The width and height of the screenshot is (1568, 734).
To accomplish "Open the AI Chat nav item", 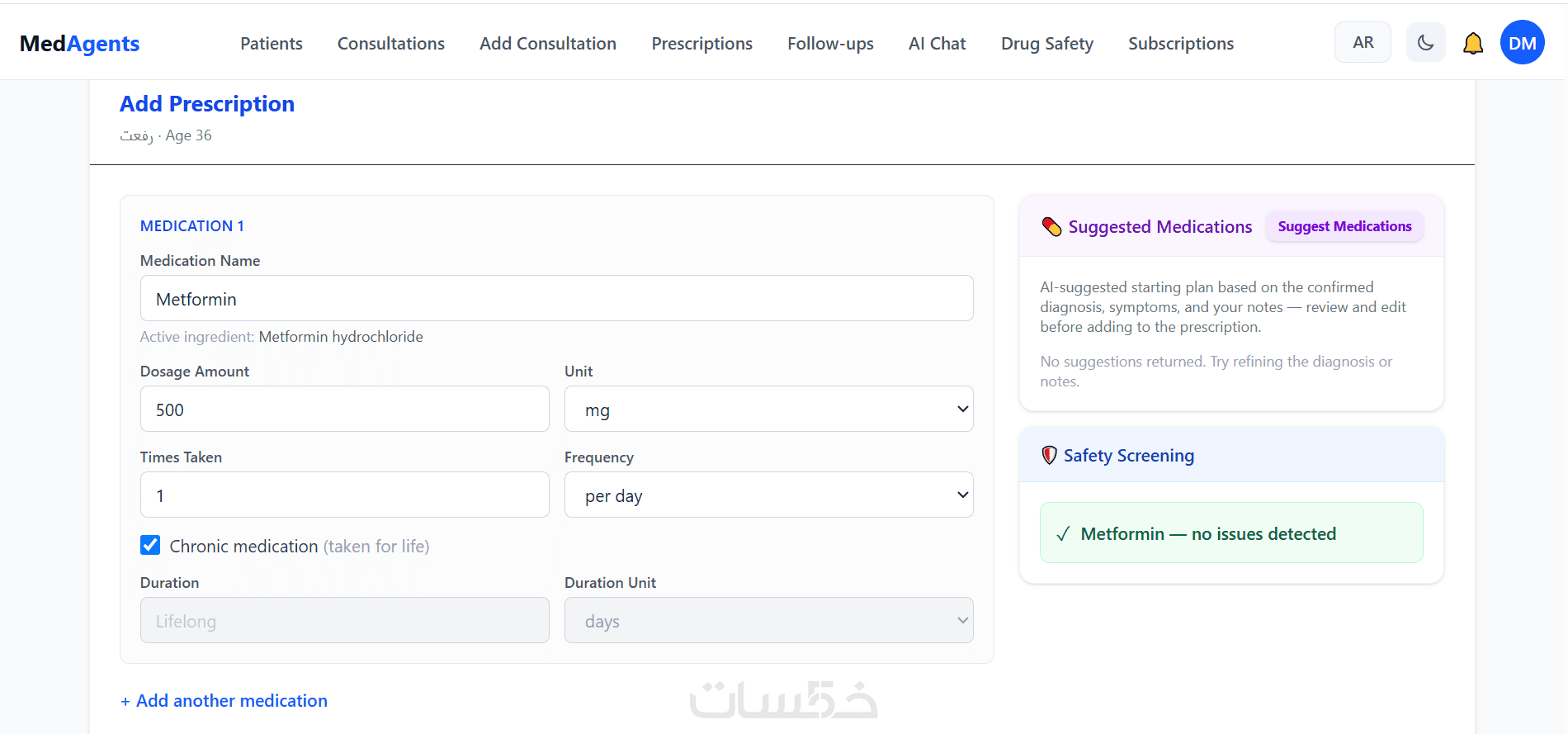I will [937, 43].
